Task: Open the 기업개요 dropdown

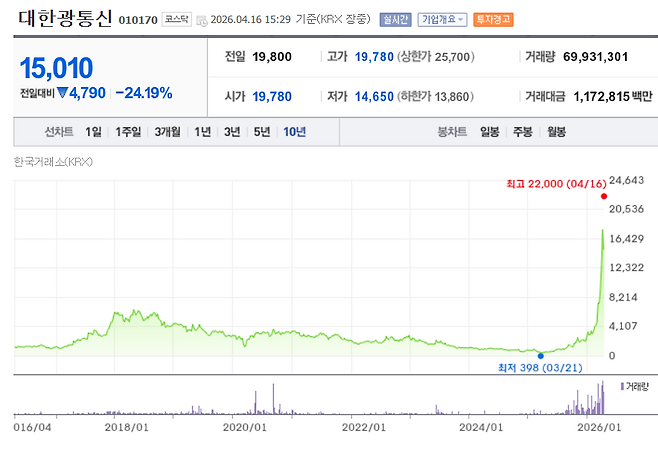Action: tap(442, 20)
